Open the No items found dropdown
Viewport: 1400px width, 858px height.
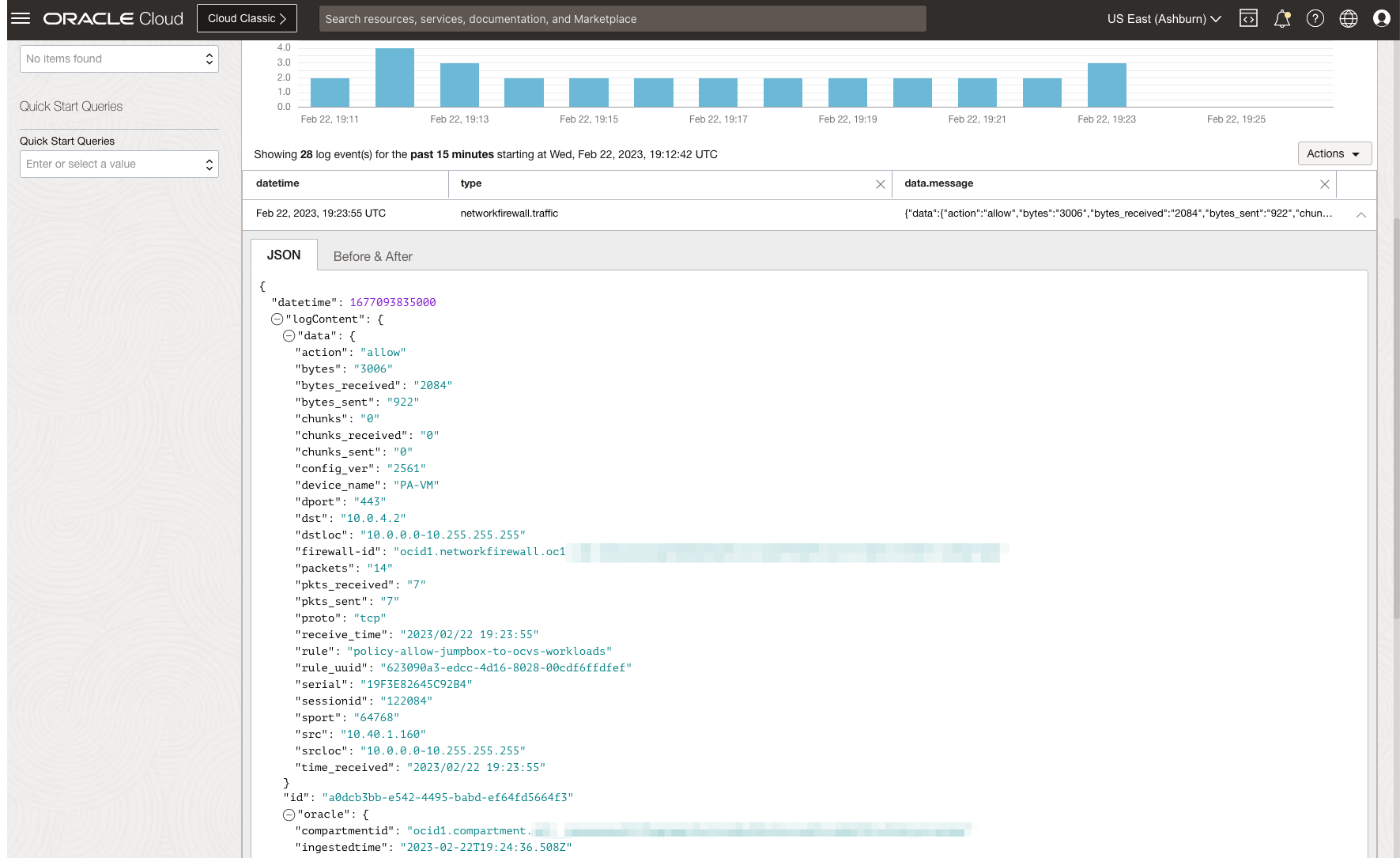(x=119, y=59)
